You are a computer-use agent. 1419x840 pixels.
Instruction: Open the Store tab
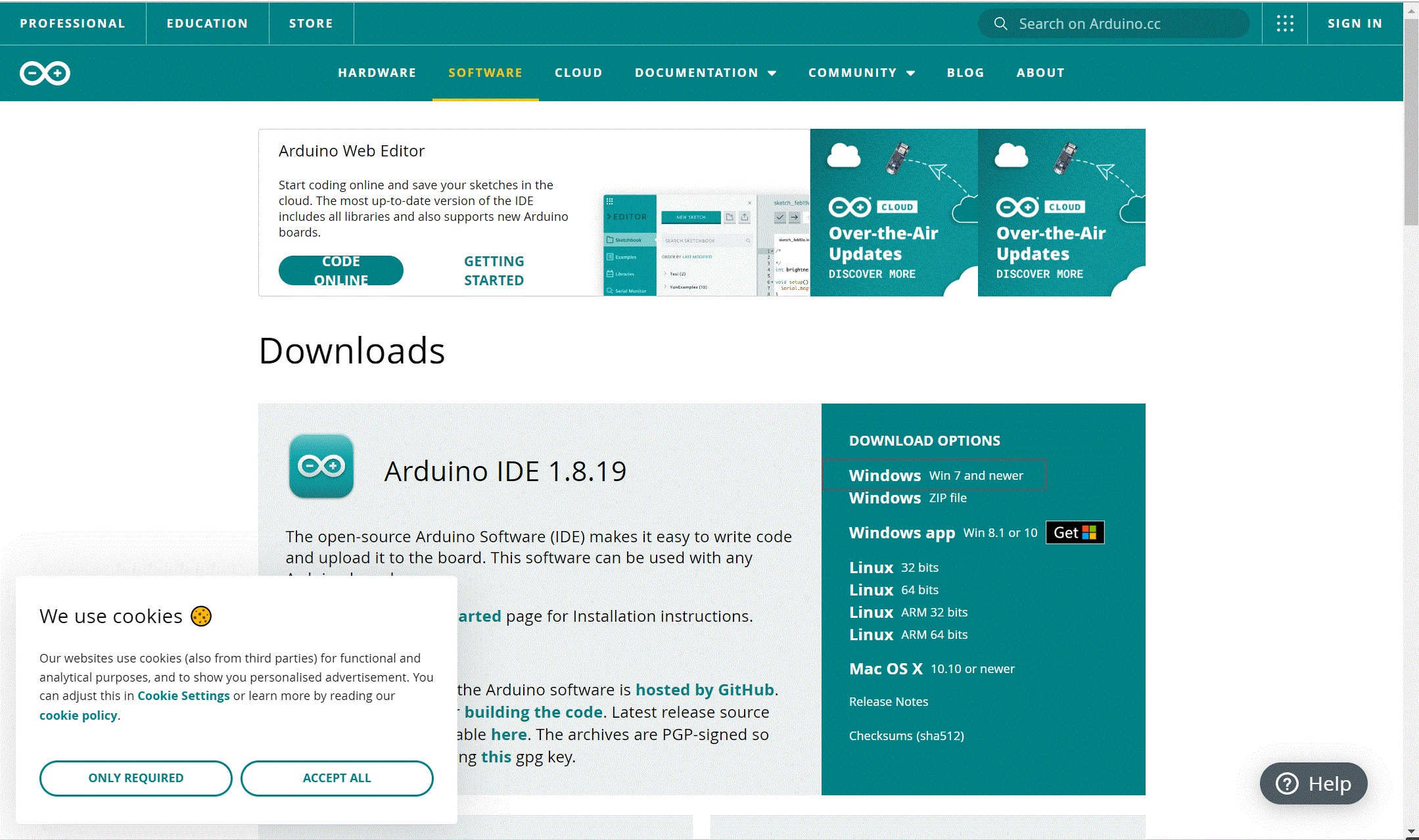pyautogui.click(x=311, y=24)
